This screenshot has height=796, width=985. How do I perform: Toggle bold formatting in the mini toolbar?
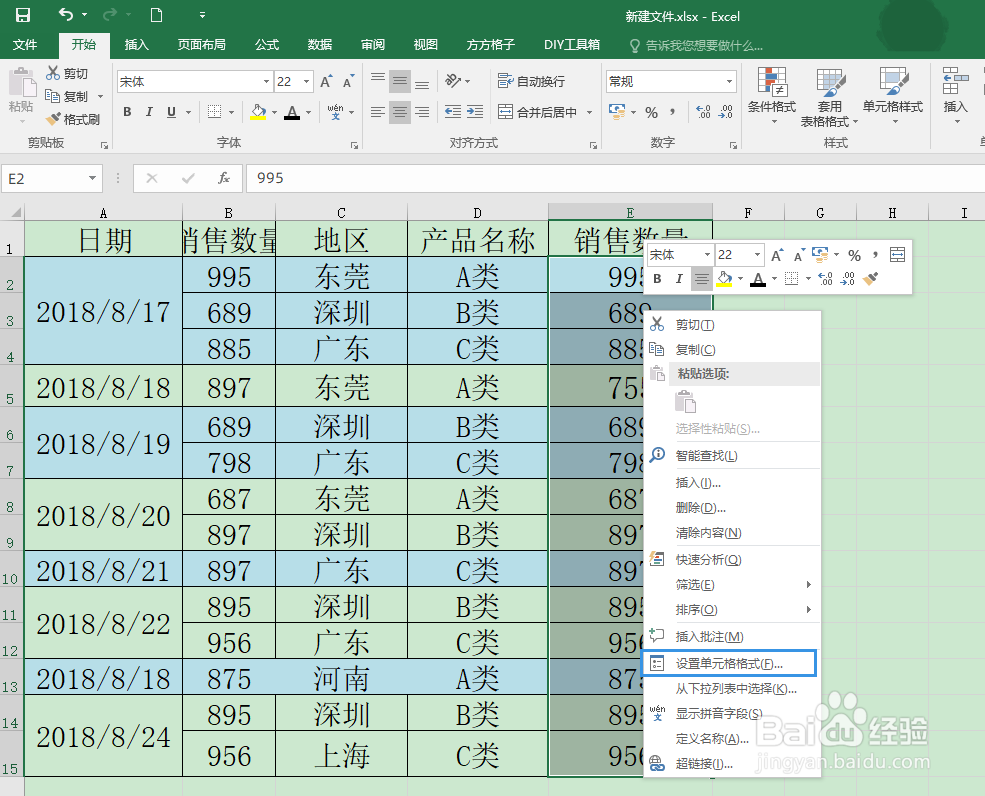[658, 278]
